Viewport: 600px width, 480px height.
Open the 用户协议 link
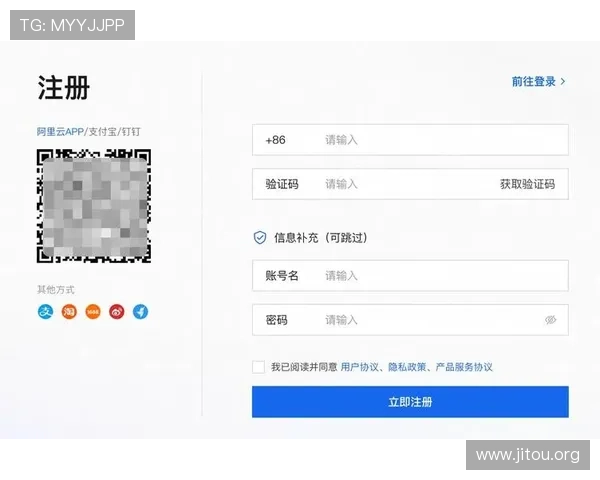[x=359, y=367]
